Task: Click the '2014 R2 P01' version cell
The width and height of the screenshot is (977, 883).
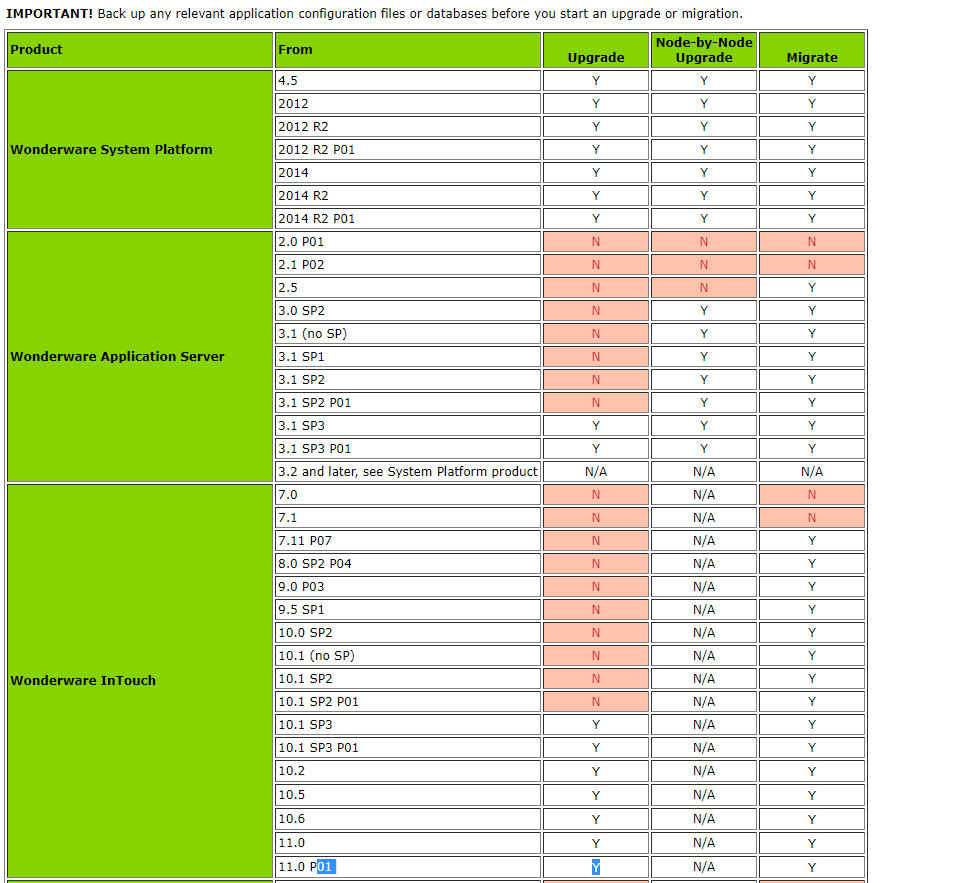Action: (x=407, y=219)
